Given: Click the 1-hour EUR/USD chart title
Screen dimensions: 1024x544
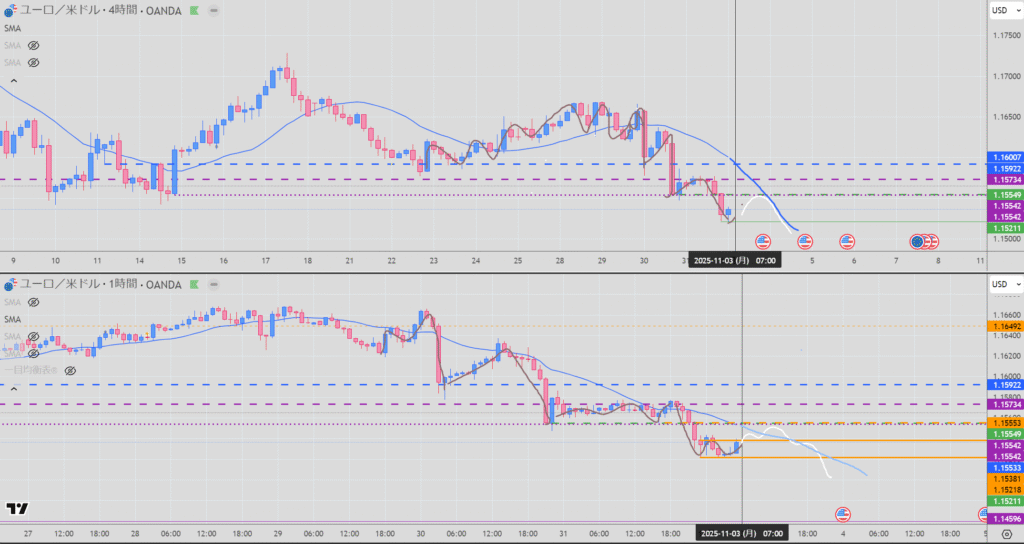Looking at the screenshot, I should [100, 285].
